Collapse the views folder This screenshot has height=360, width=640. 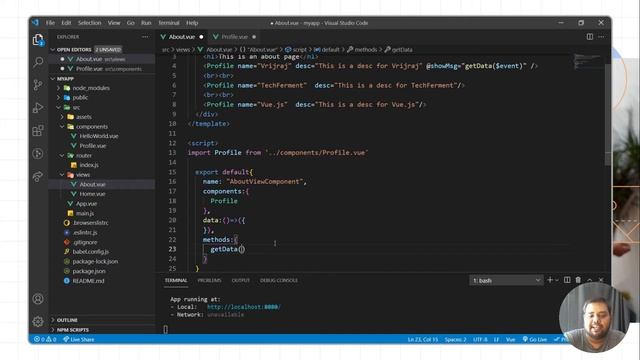pos(82,175)
